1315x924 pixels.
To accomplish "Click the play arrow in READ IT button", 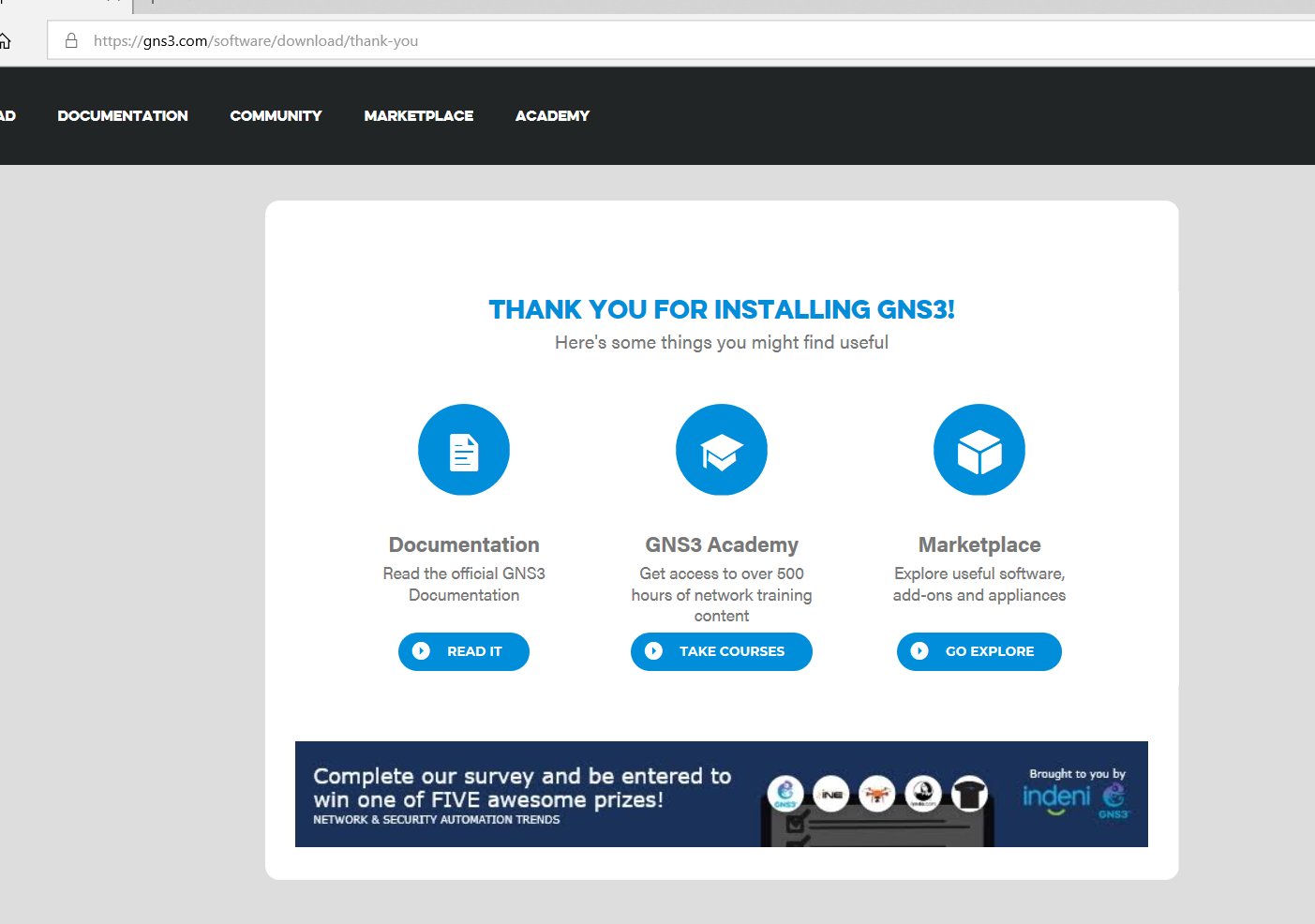I will pyautogui.click(x=422, y=651).
